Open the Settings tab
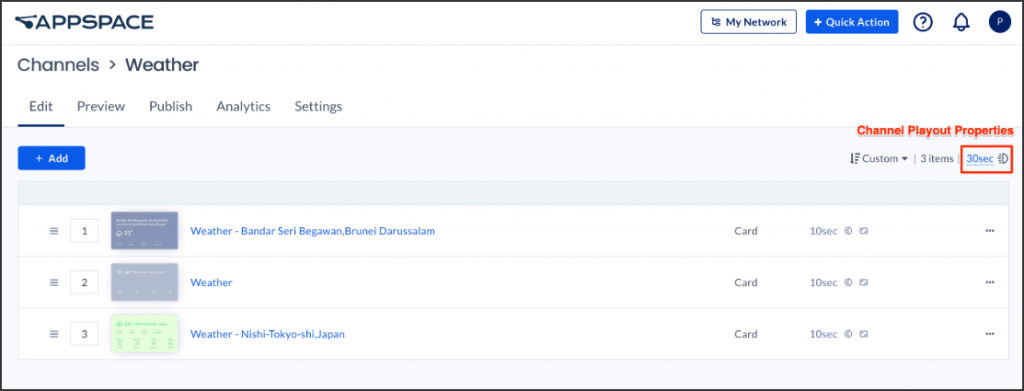1024x391 pixels. click(x=318, y=106)
